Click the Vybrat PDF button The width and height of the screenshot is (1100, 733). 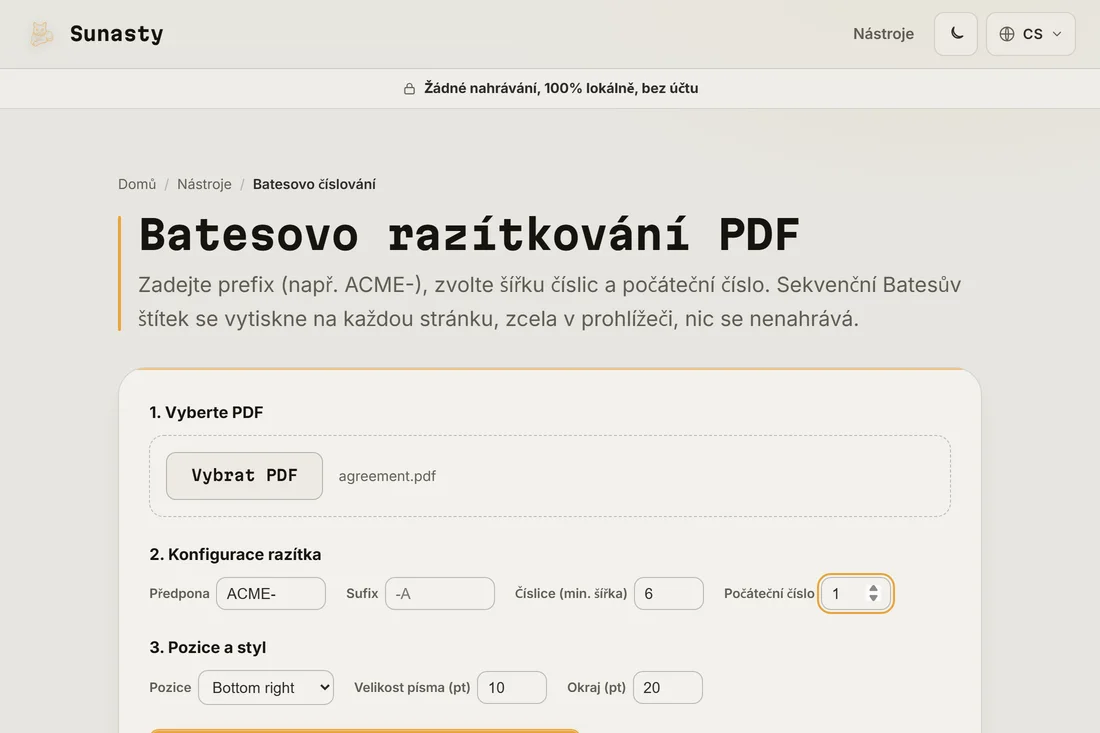pyautogui.click(x=244, y=476)
